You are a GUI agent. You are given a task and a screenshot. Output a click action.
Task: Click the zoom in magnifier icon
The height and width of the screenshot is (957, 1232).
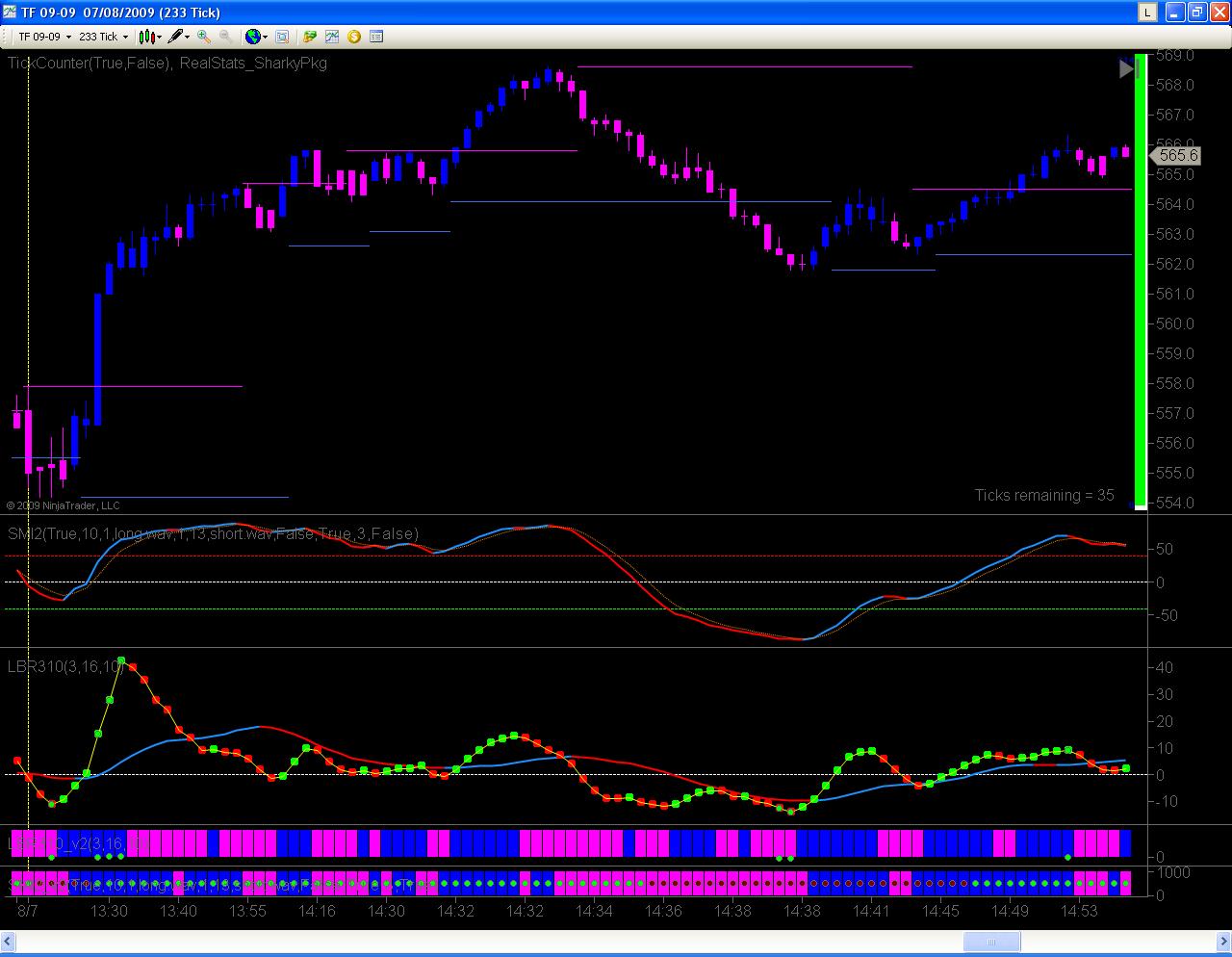pyautogui.click(x=204, y=37)
